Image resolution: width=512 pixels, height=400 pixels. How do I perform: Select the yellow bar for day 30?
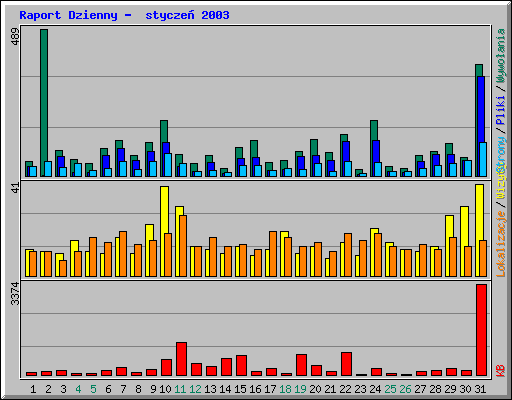click(464, 227)
